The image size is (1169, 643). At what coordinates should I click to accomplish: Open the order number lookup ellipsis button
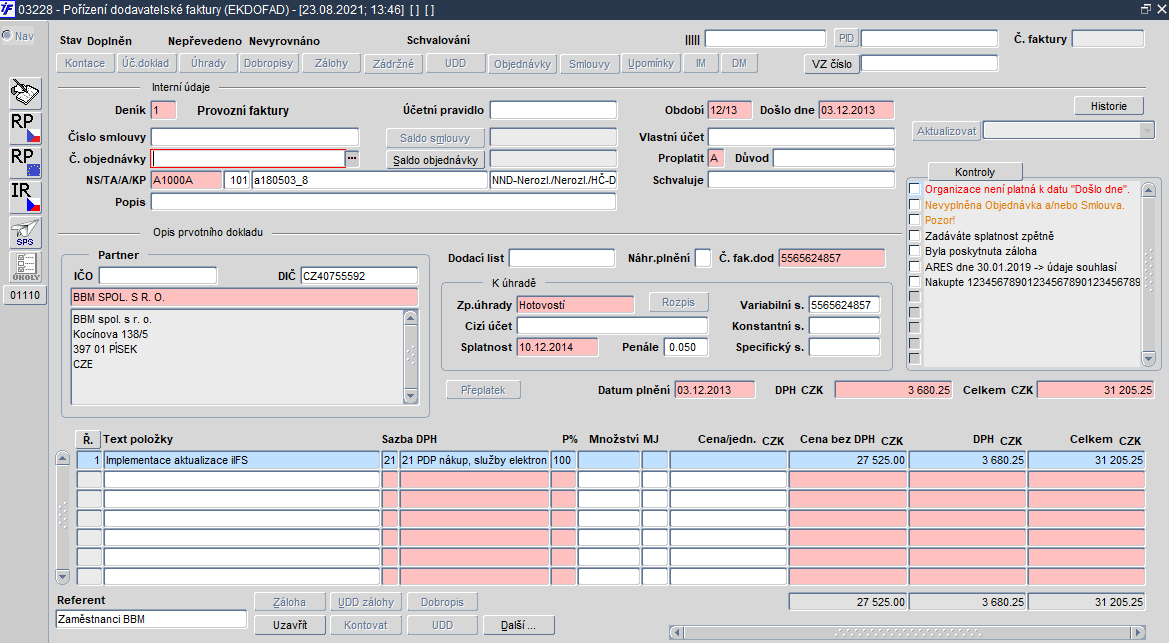[x=352, y=158]
